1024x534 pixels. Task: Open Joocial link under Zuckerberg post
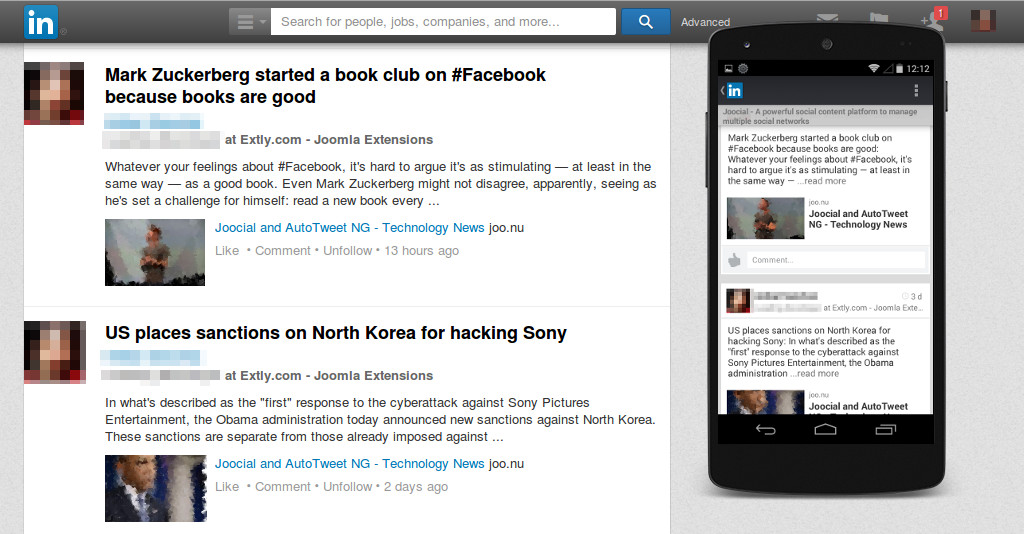pyautogui.click(x=349, y=228)
